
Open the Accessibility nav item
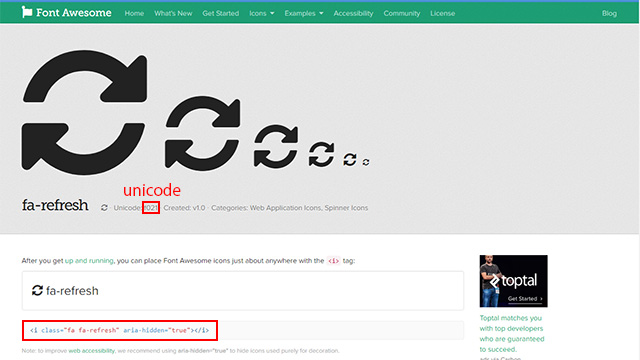pos(353,13)
